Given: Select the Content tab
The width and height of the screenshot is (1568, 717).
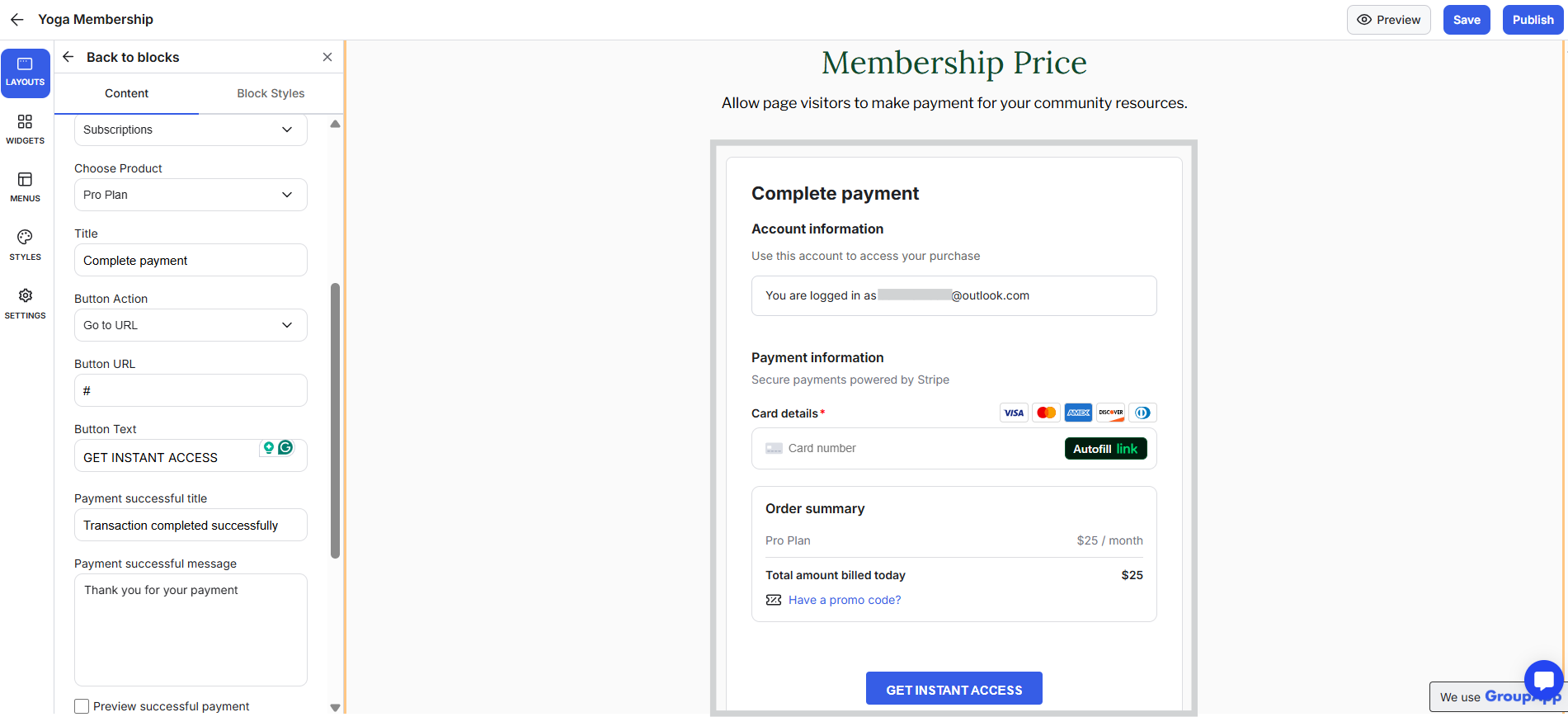Looking at the screenshot, I should point(126,93).
